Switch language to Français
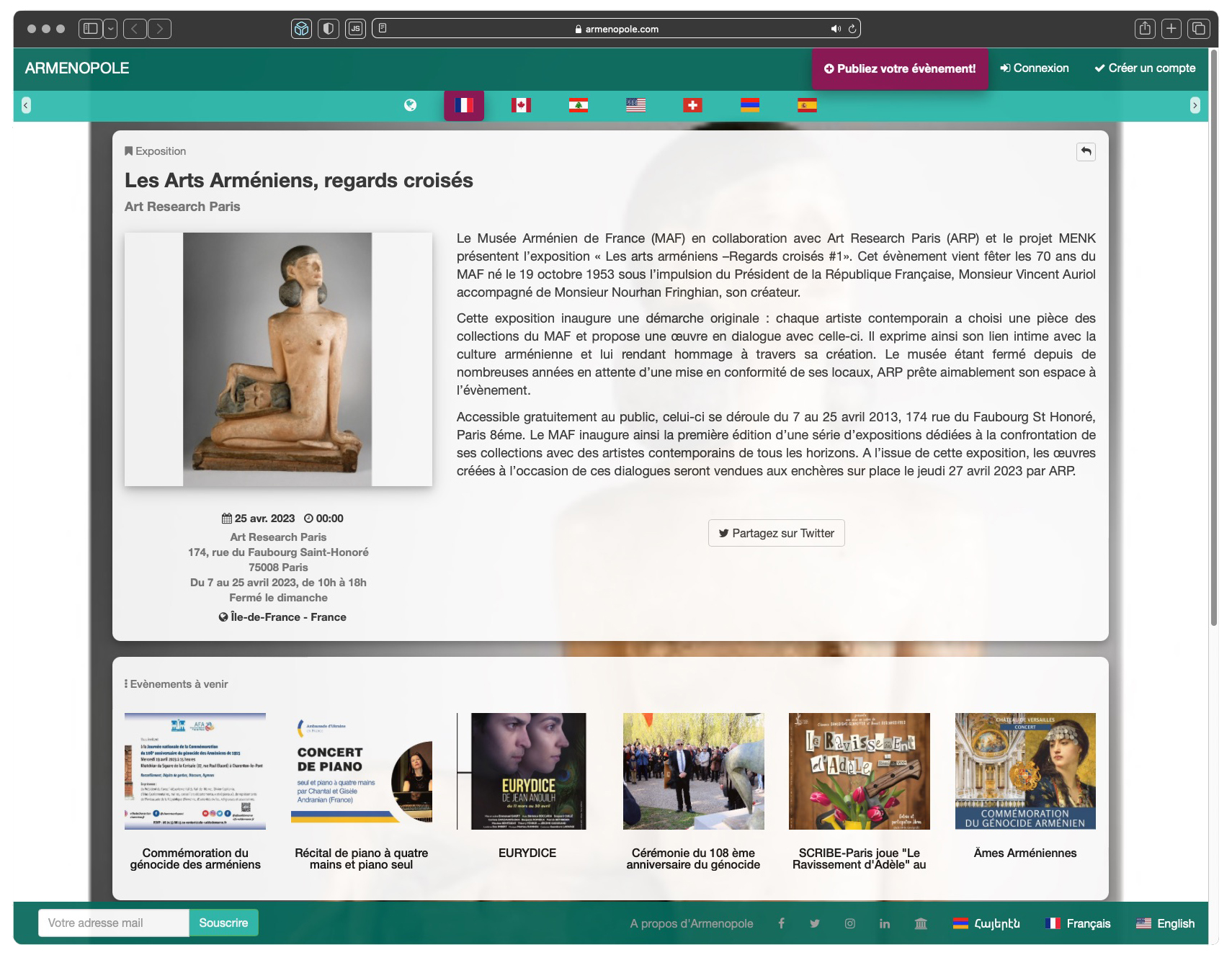 pos(1078,923)
